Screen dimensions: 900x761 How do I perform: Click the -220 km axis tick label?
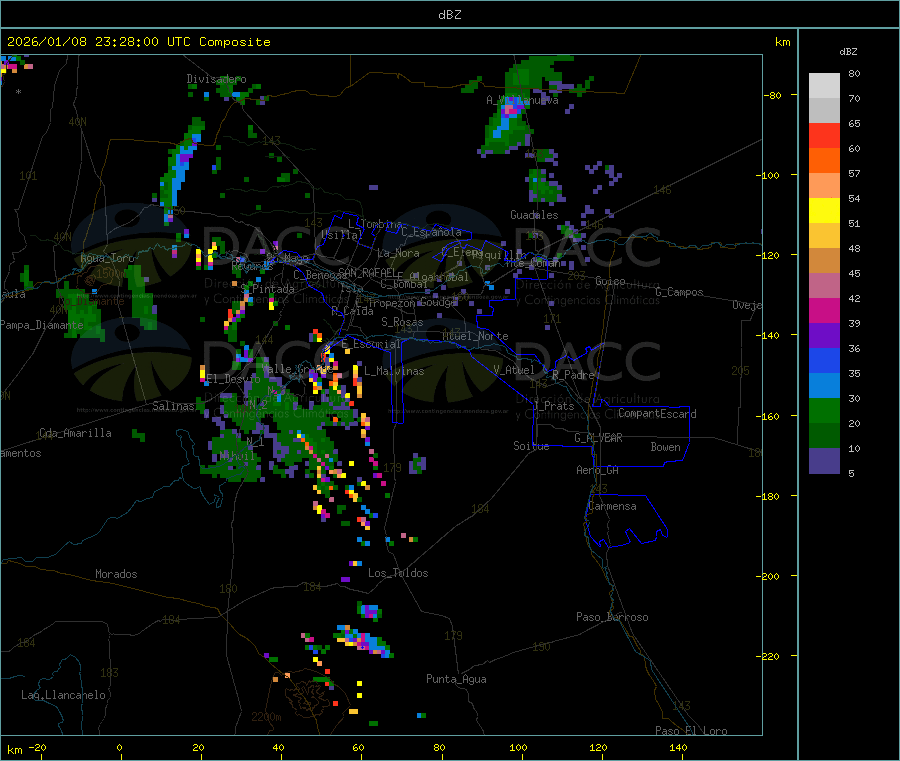770,656
